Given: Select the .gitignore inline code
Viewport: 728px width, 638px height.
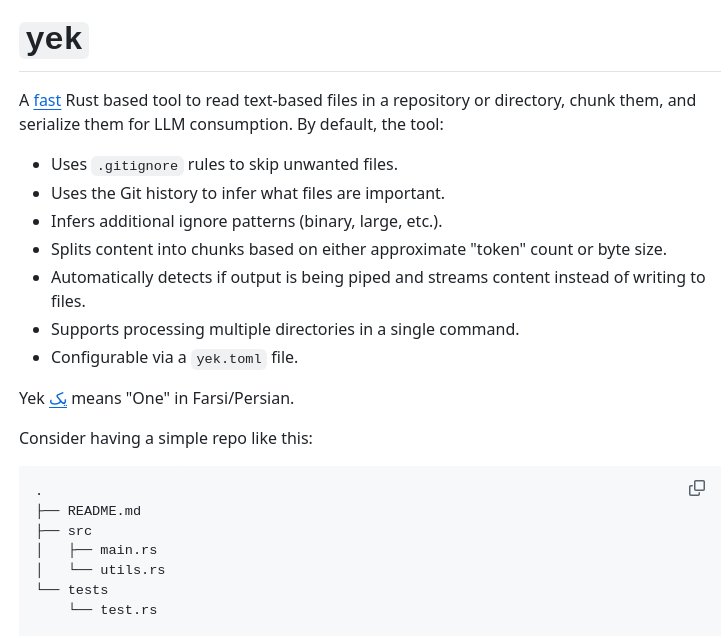Looking at the screenshot, I should click(137, 166).
